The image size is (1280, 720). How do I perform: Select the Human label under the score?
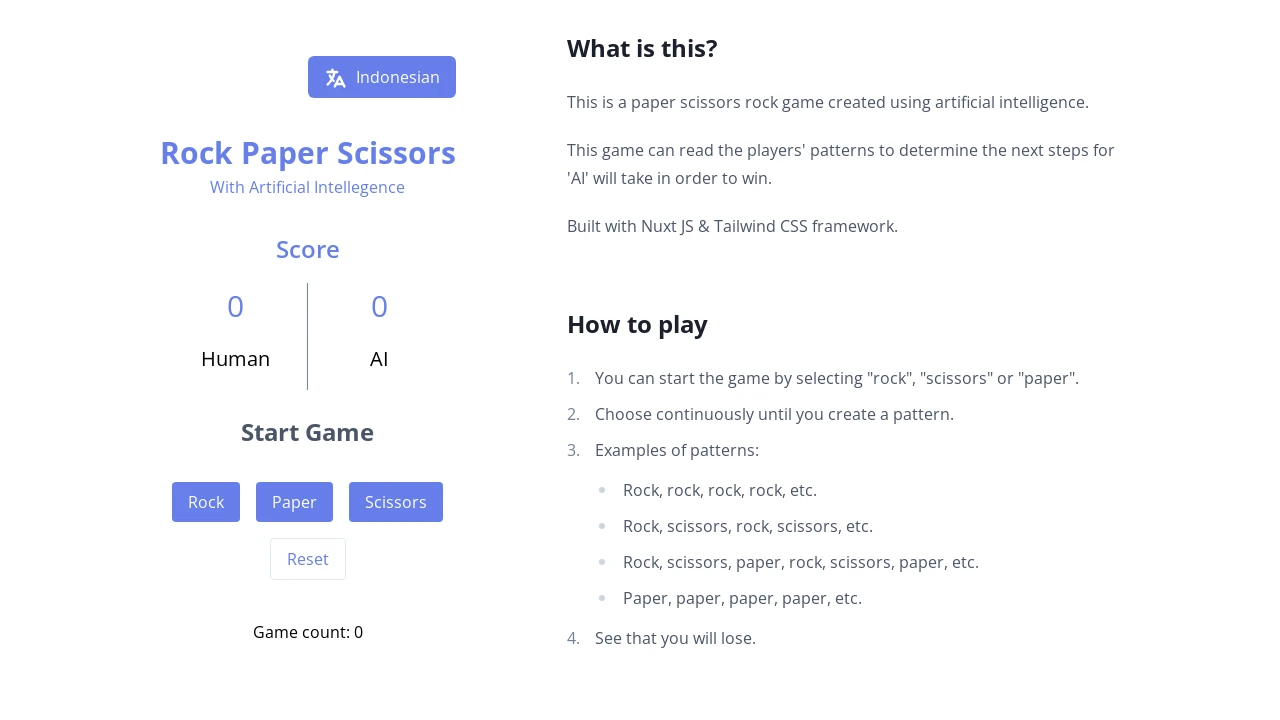coord(235,359)
